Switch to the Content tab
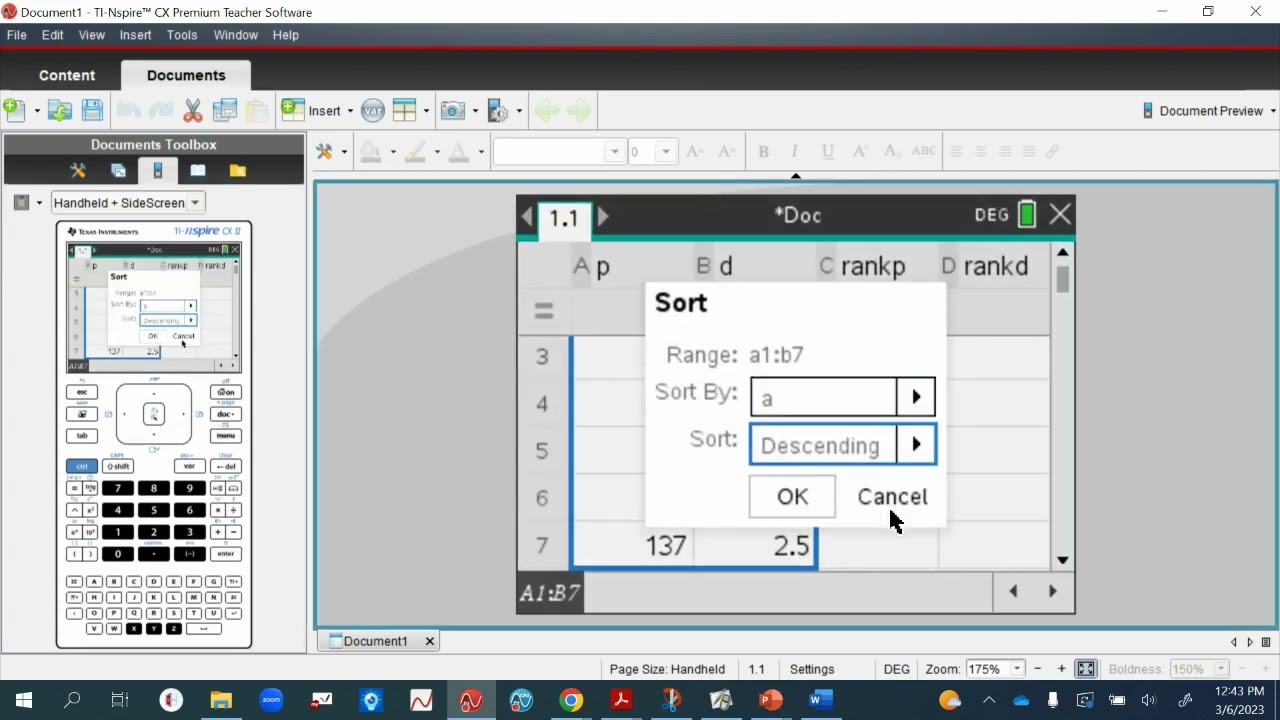The image size is (1280, 720). point(67,75)
